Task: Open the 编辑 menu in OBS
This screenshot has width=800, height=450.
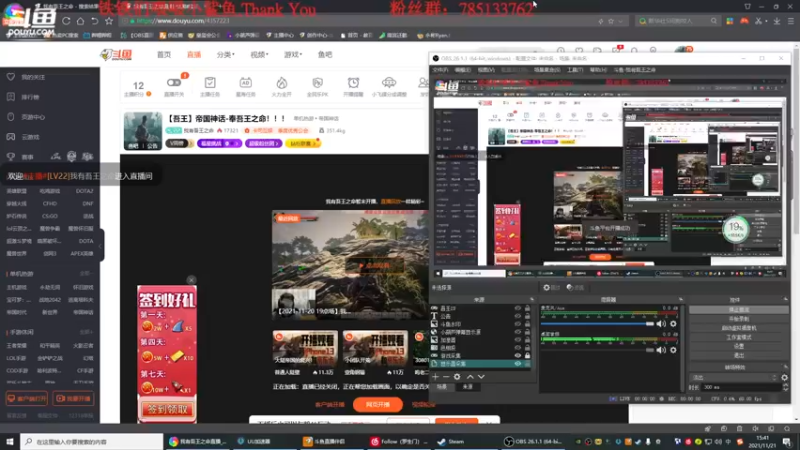Action: [462, 70]
